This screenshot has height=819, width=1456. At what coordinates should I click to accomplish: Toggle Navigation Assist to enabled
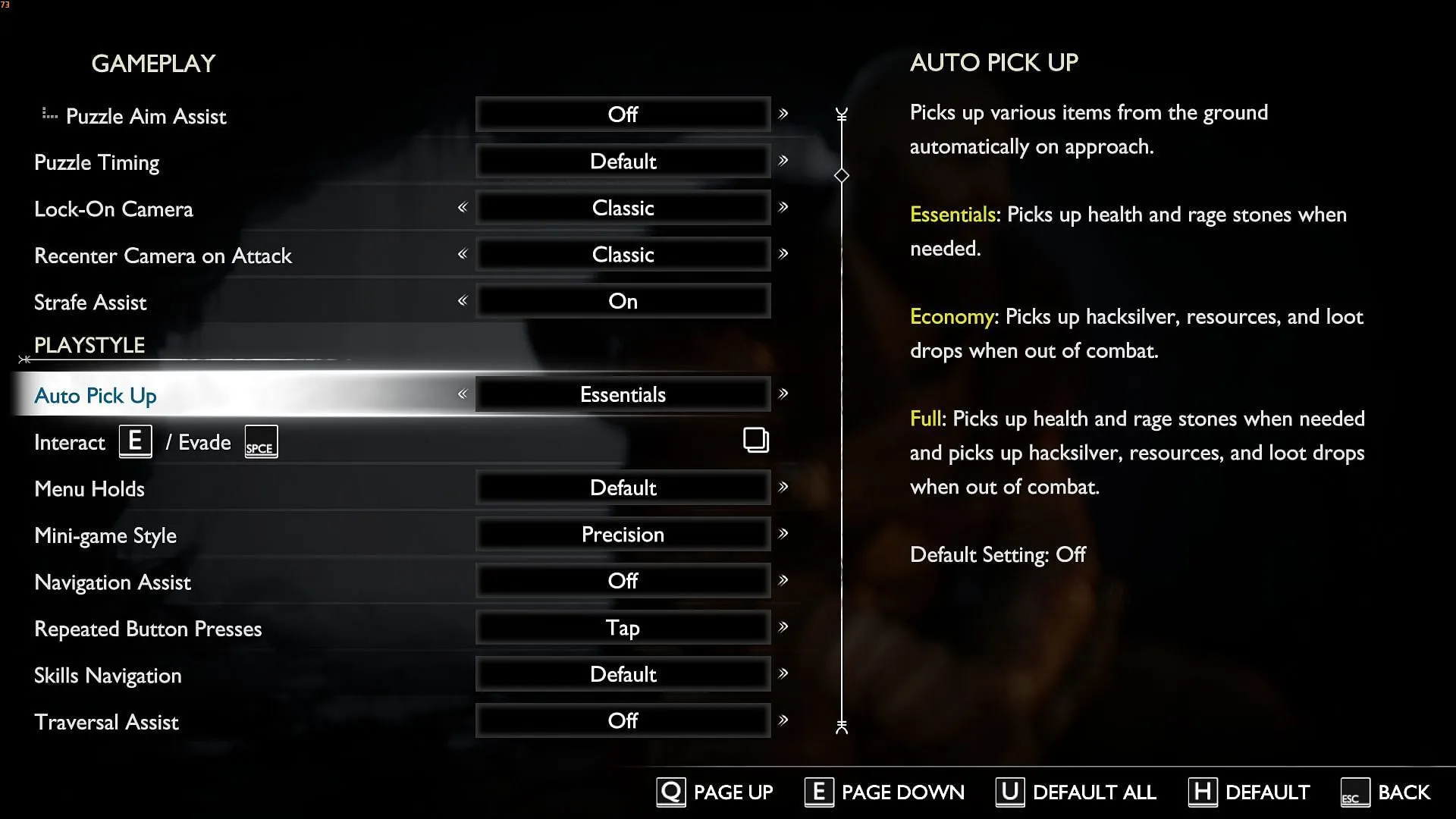785,581
